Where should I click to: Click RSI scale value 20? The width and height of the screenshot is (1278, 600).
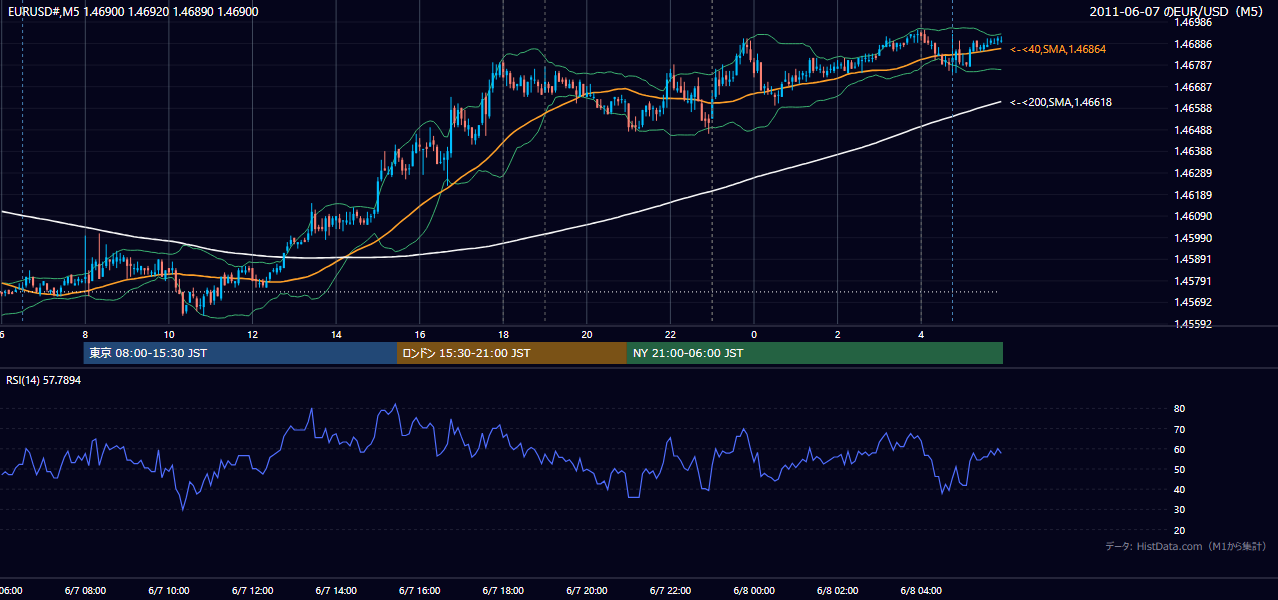[1179, 530]
